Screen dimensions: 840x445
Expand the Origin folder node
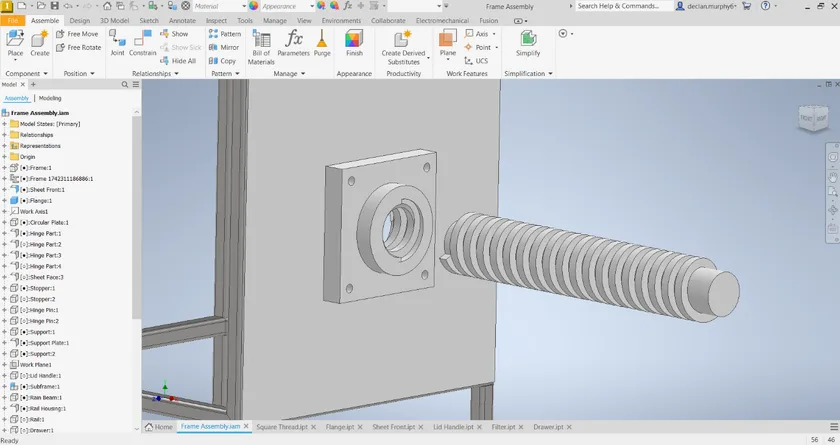pyautogui.click(x=4, y=157)
